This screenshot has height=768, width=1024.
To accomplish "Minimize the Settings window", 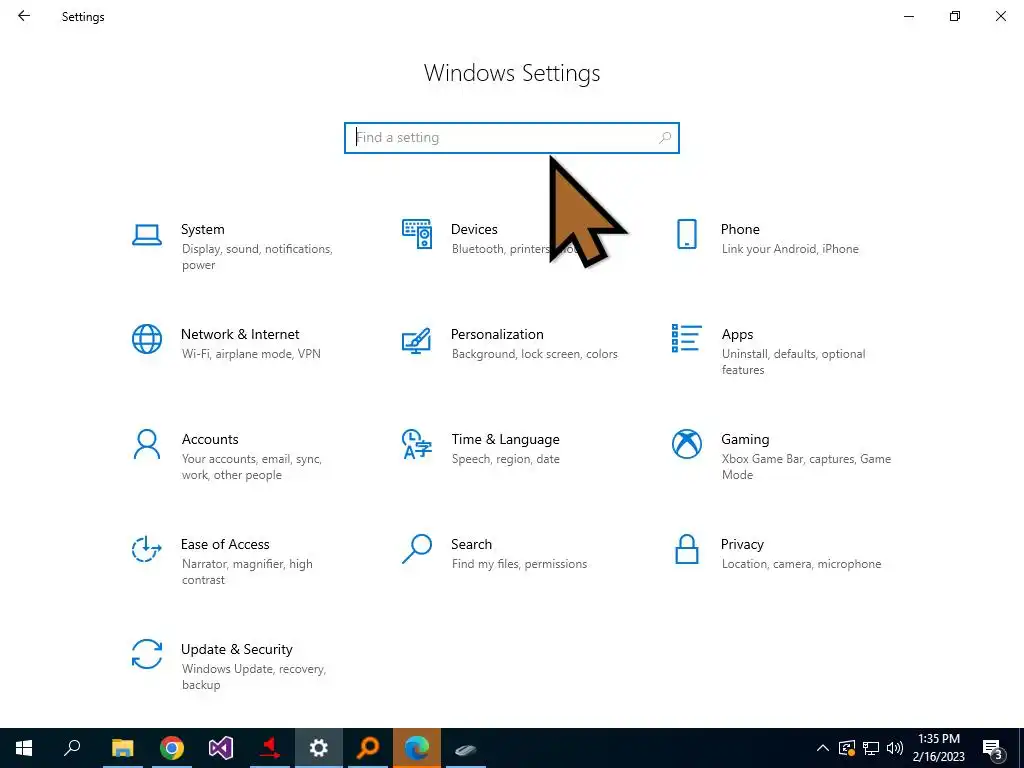I will [908, 16].
